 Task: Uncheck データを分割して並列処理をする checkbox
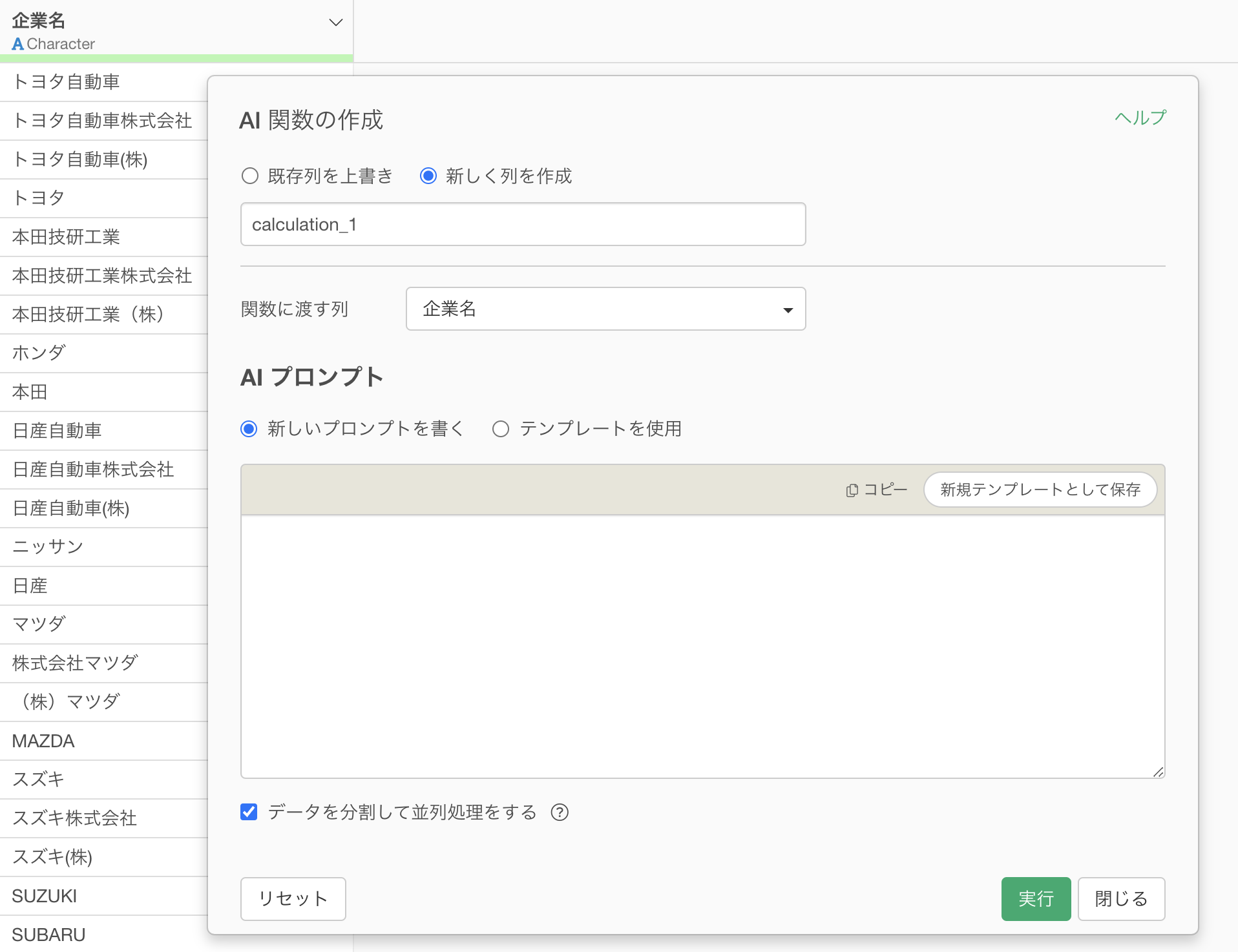[249, 812]
